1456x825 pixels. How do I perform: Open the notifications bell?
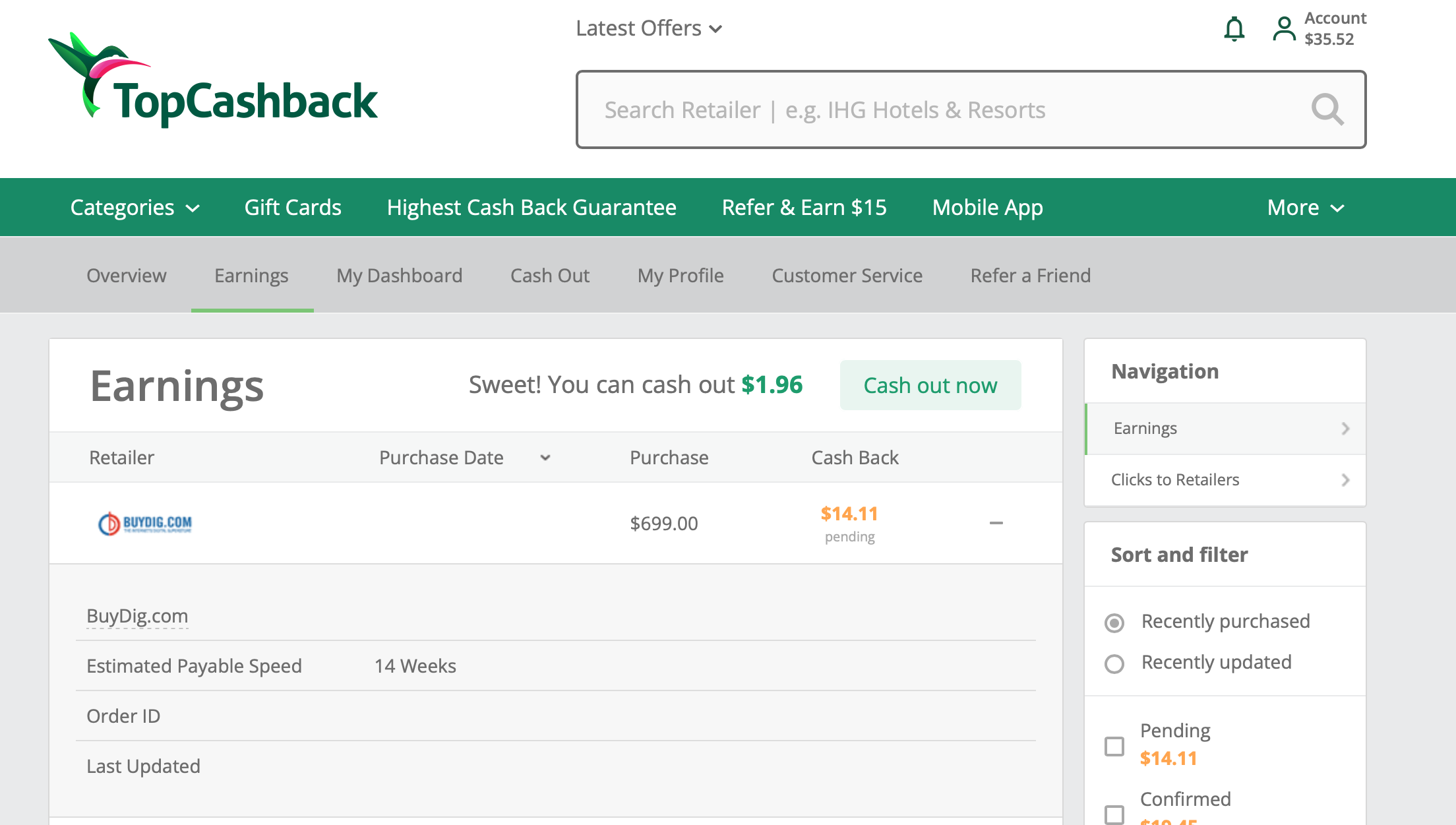(1234, 29)
